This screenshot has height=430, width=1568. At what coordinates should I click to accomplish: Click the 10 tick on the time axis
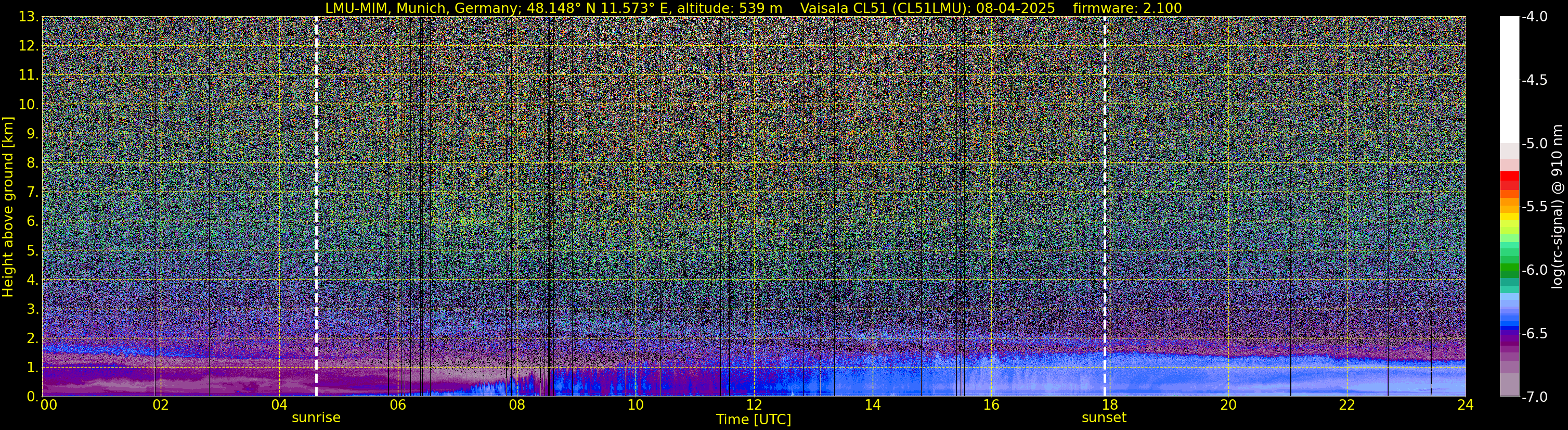tap(635, 405)
